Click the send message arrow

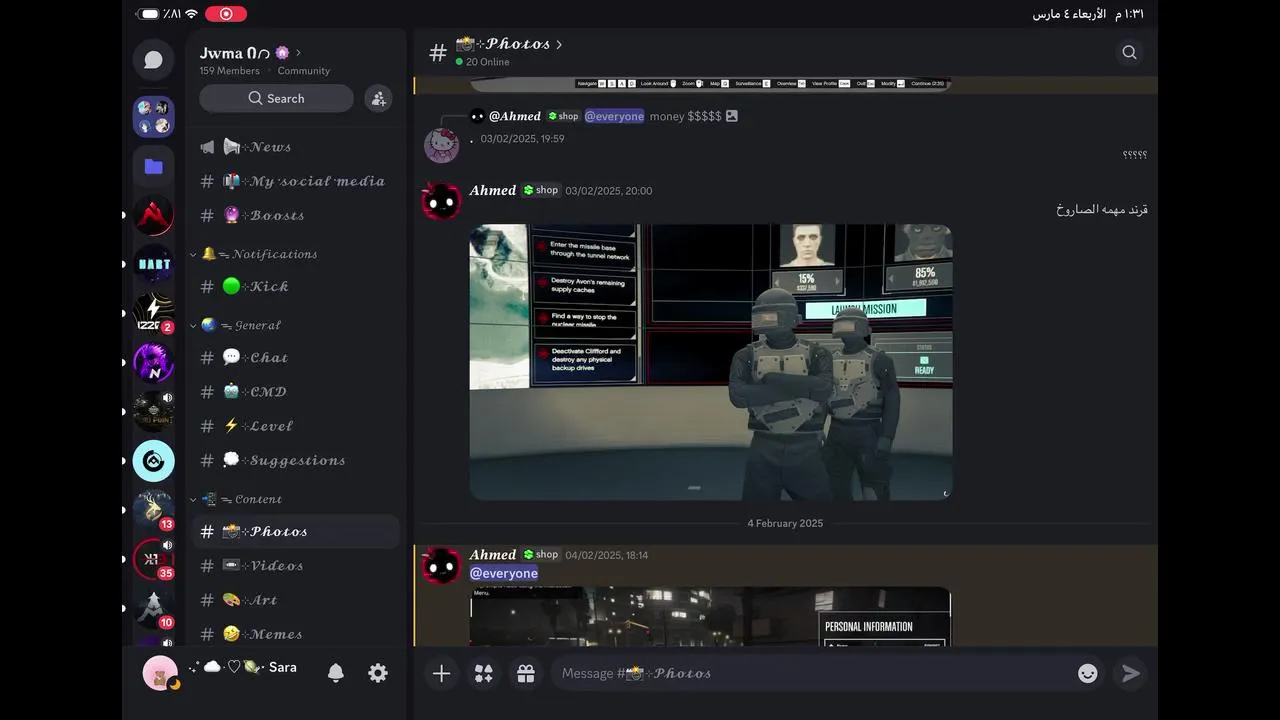coord(1131,673)
